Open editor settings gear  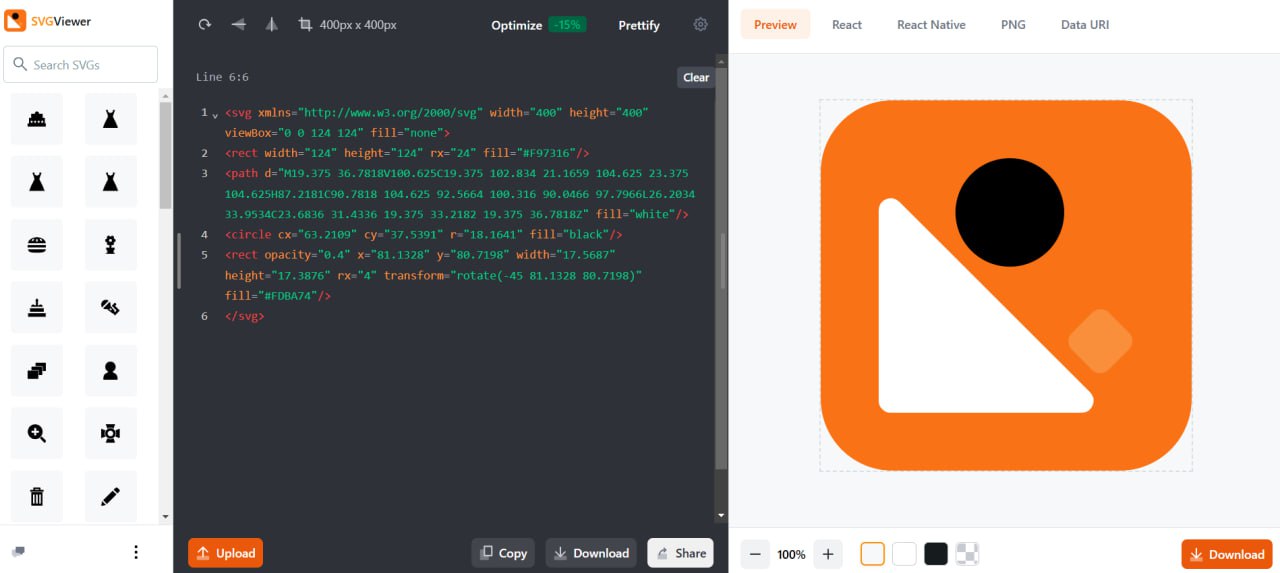[700, 25]
